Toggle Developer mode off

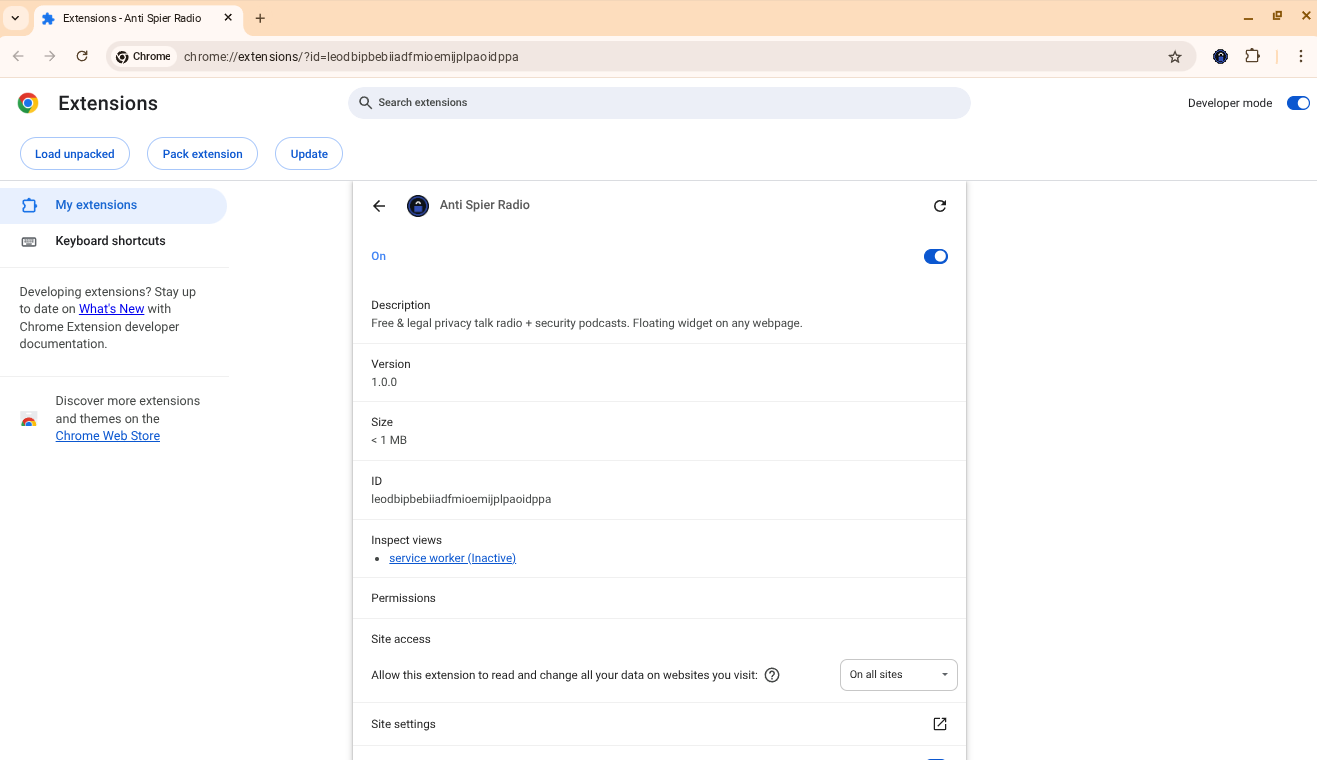click(1298, 103)
